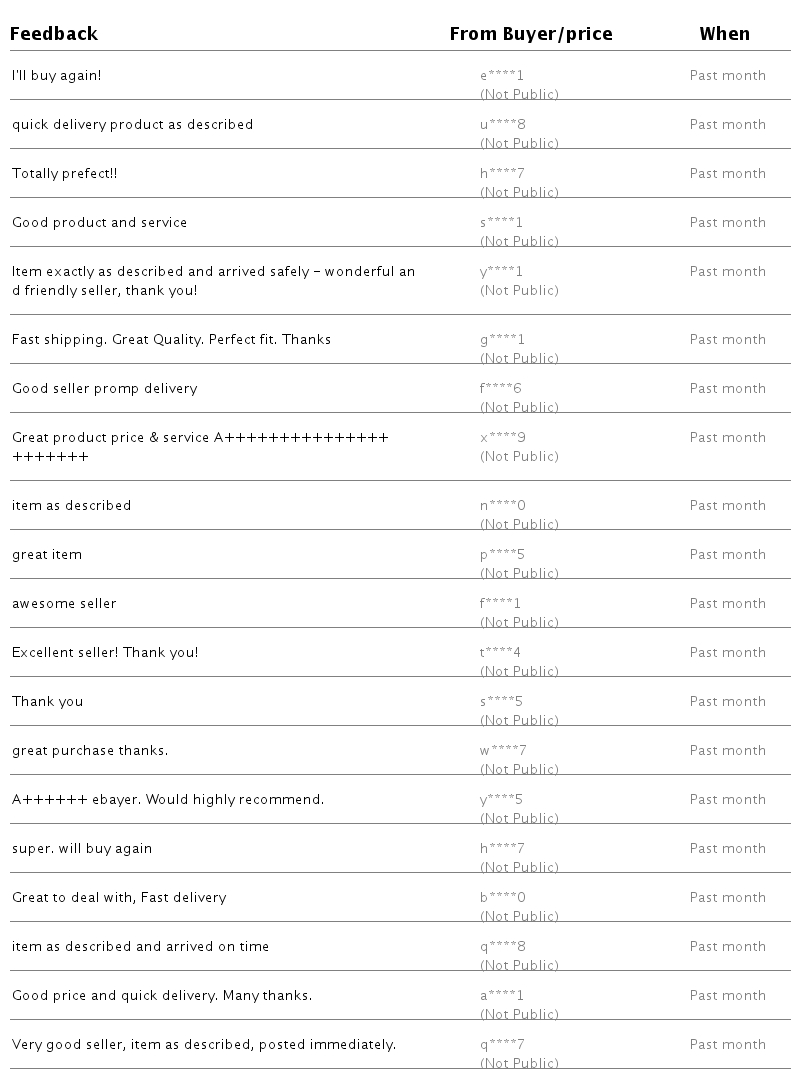This screenshot has width=800, height=1069.
Task: Click the Feedback column header
Action: (x=54, y=34)
